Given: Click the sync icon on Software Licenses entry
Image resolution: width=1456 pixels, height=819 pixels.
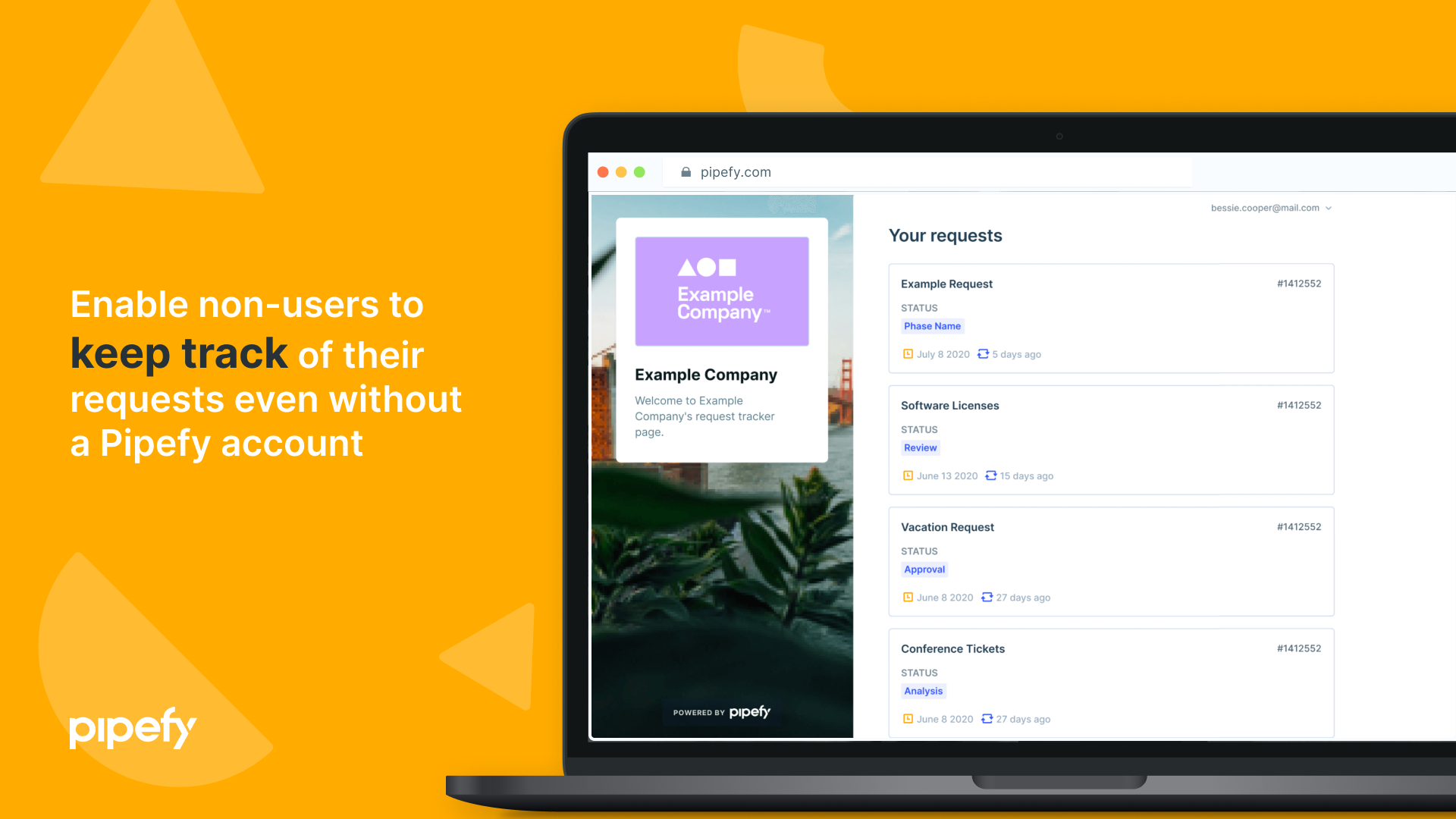Looking at the screenshot, I should pyautogui.click(x=989, y=475).
